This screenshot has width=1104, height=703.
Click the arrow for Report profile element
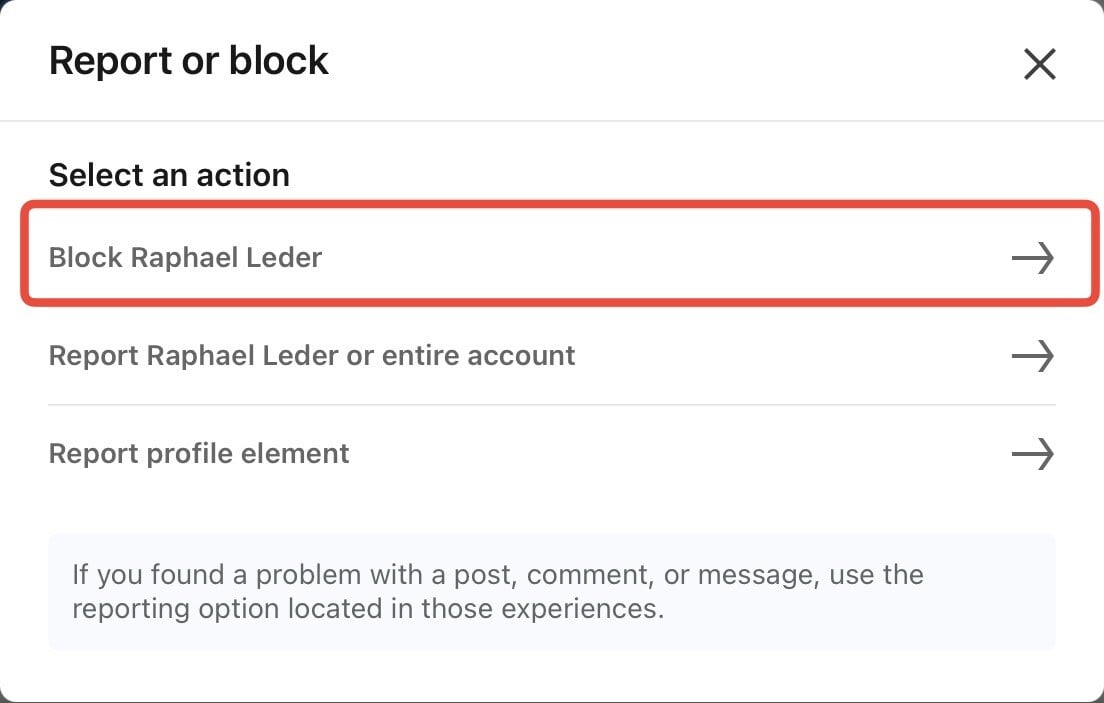pos(1033,454)
